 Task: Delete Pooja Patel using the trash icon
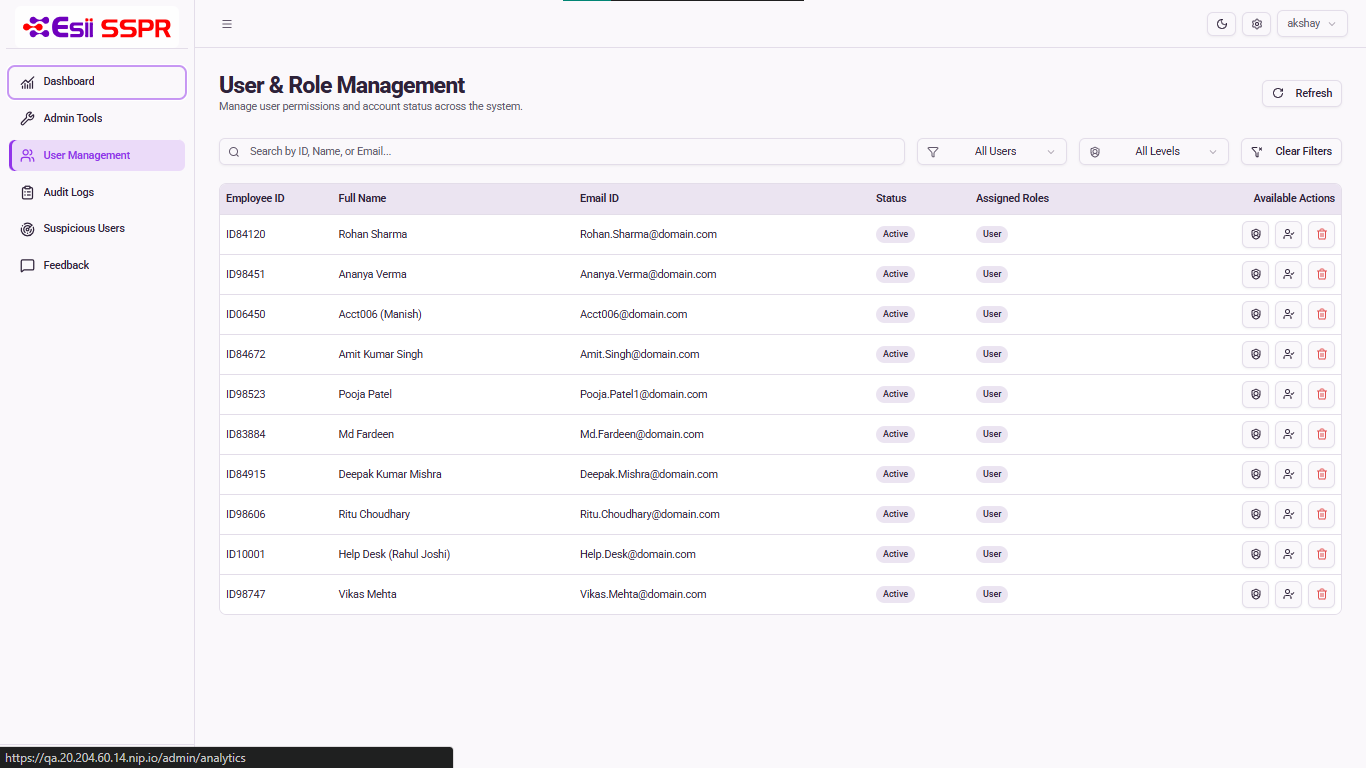pyautogui.click(x=1321, y=394)
